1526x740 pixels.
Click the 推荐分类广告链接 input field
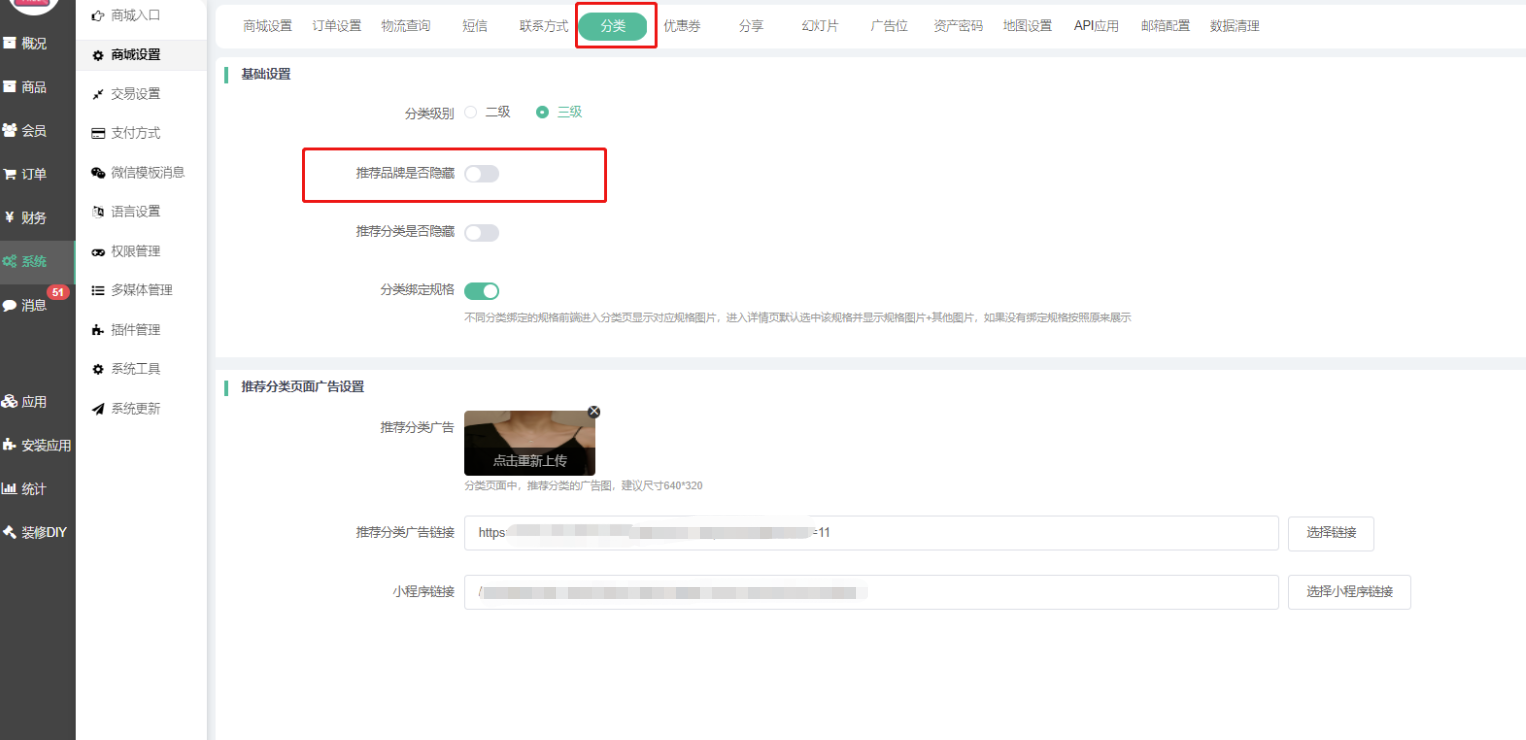pyautogui.click(x=870, y=533)
